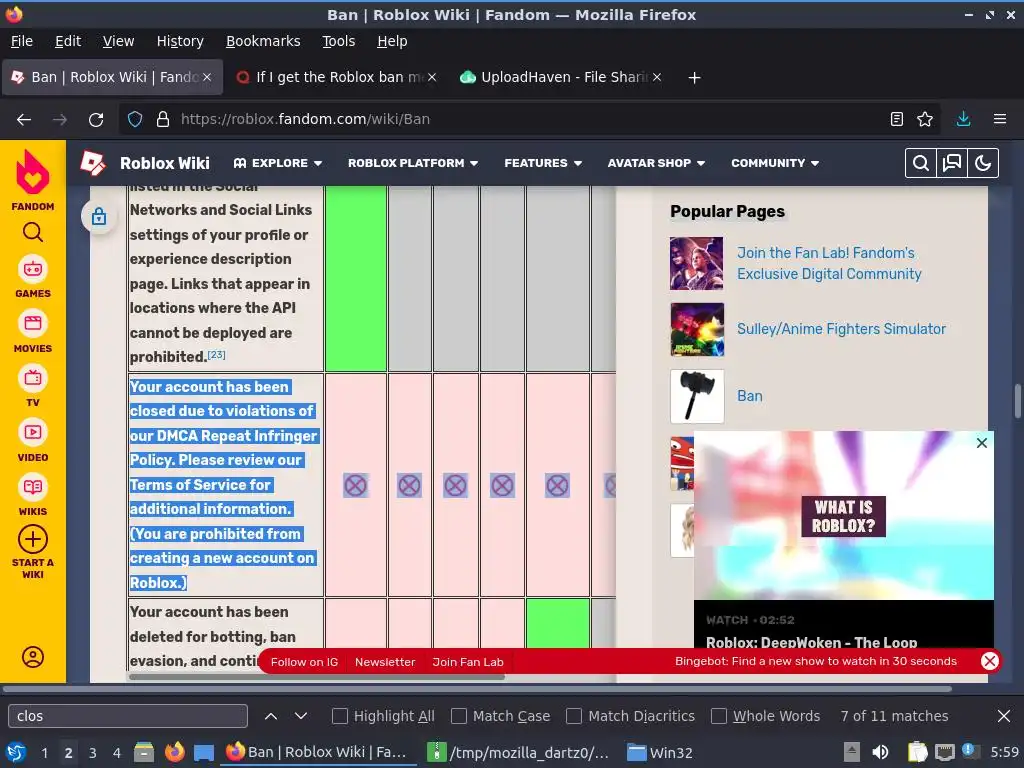
Task: Click Start a Wiki plus icon
Action: point(33,540)
